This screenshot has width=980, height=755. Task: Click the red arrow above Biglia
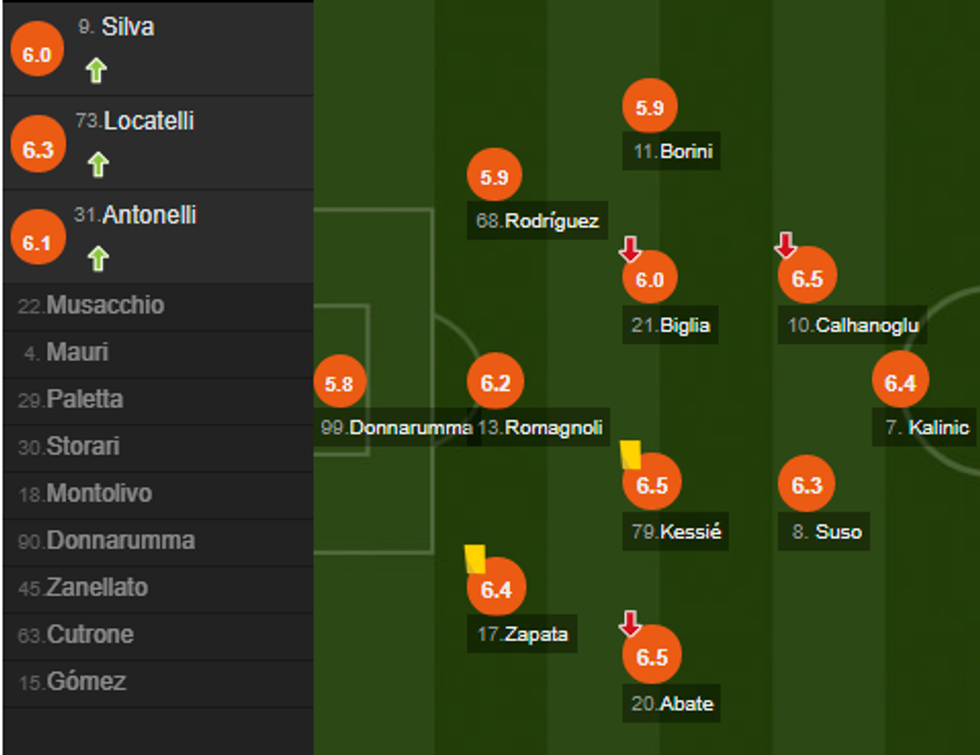coord(631,243)
